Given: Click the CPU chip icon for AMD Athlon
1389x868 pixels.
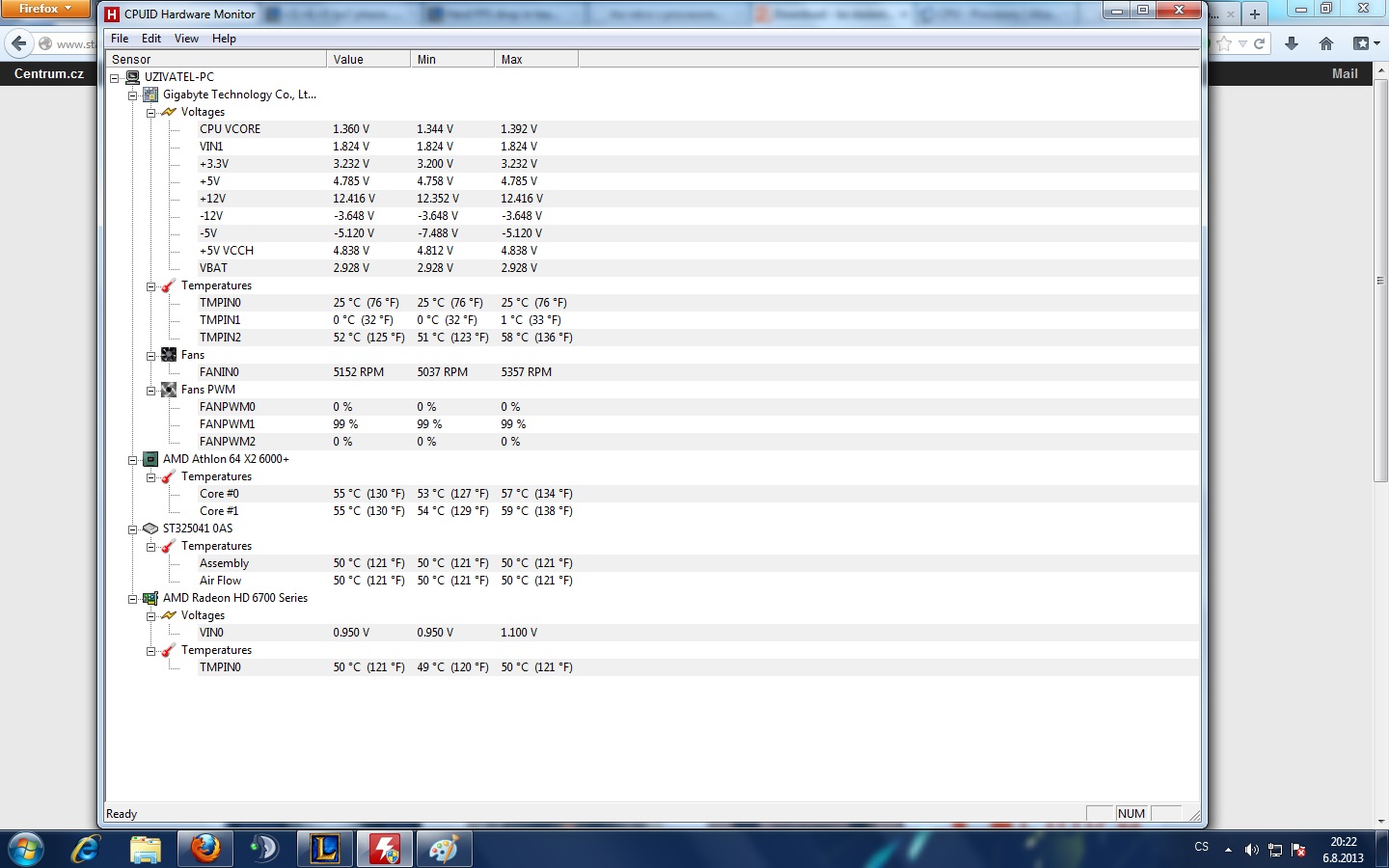Looking at the screenshot, I should [x=150, y=459].
